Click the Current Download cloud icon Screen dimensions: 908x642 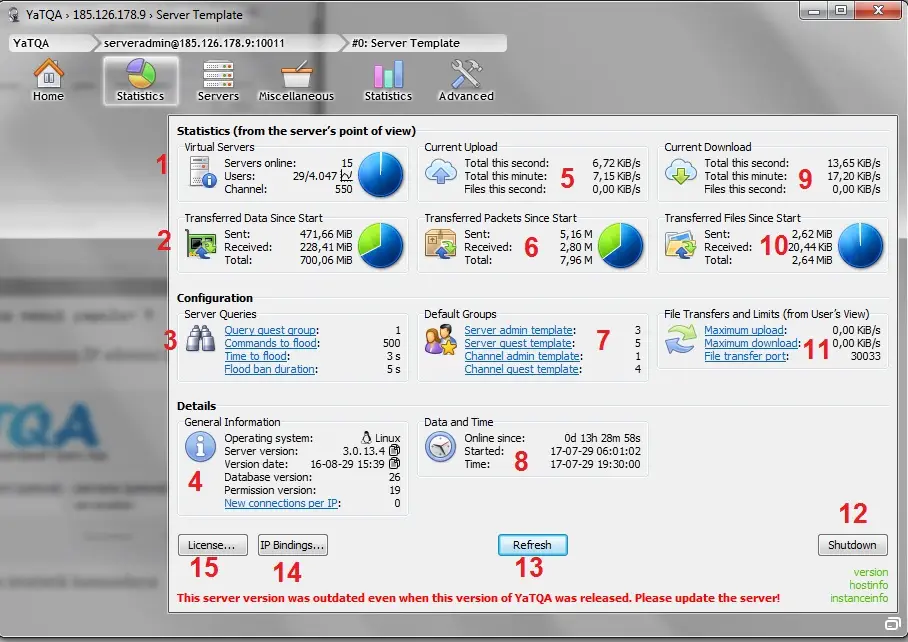tap(681, 171)
